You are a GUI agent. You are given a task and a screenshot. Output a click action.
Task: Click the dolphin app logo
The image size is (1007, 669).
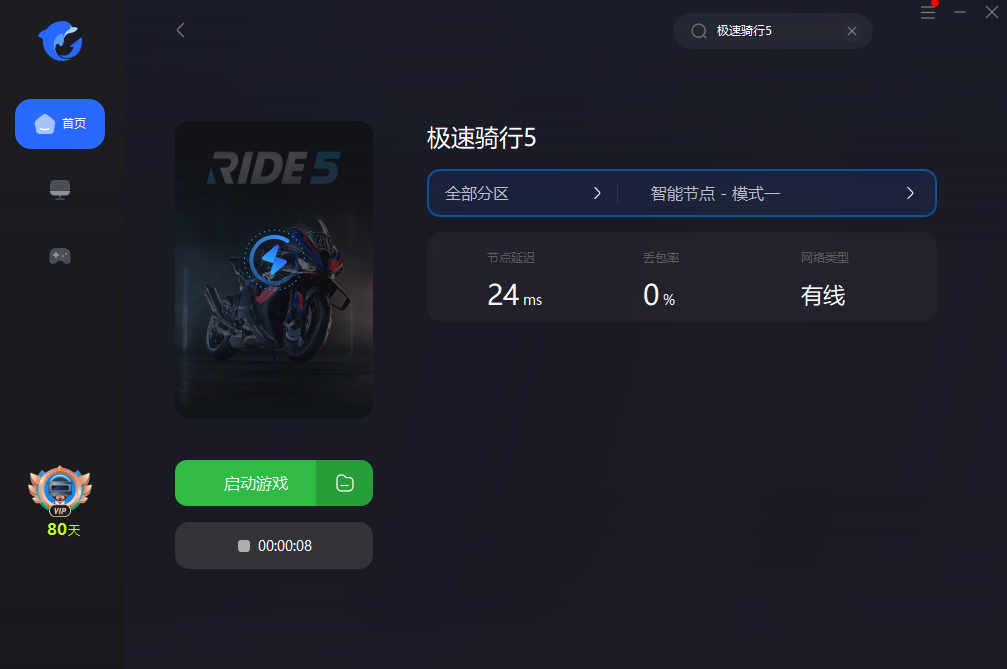pyautogui.click(x=60, y=40)
